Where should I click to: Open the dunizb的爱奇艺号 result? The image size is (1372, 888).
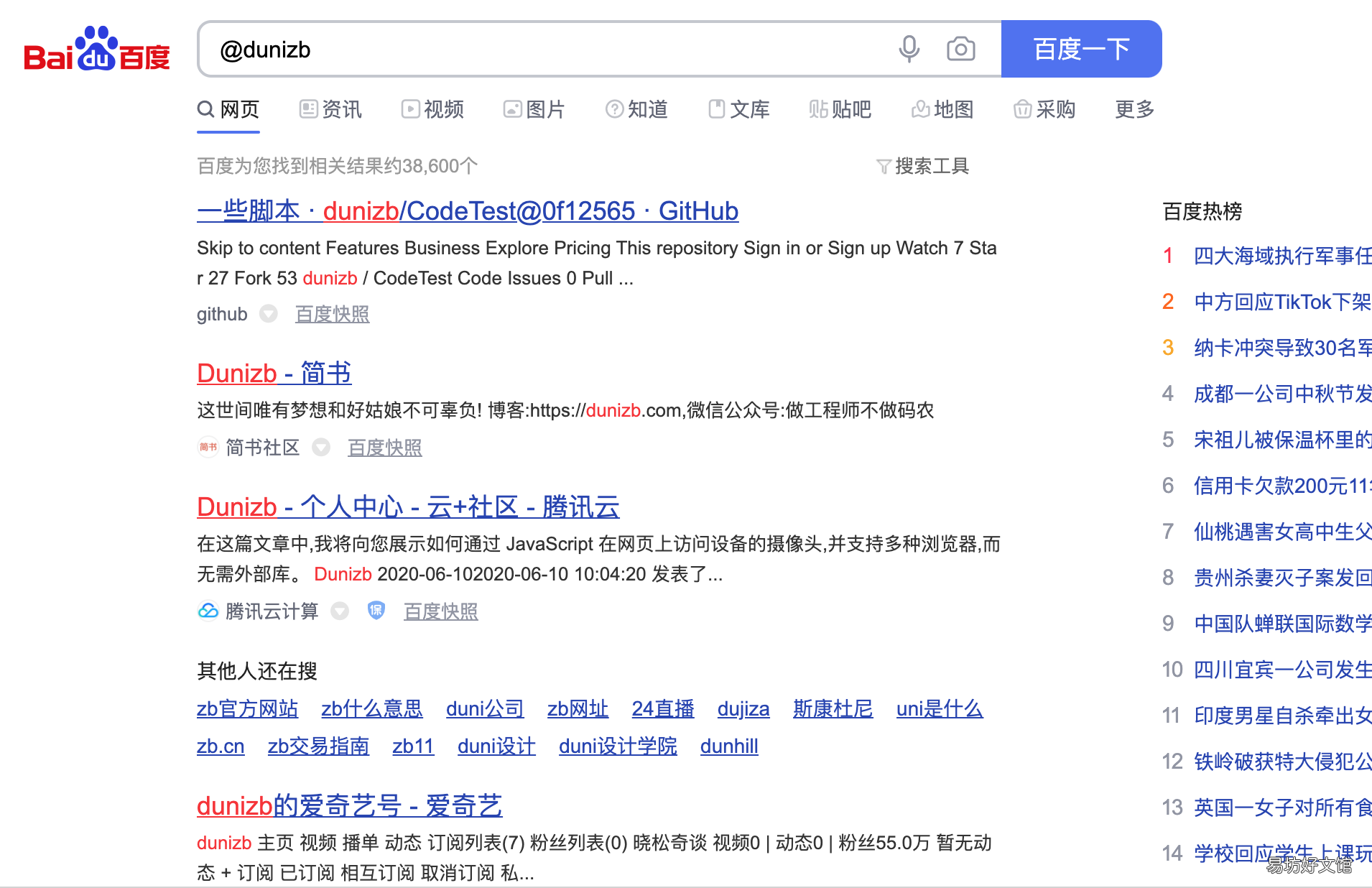pos(350,805)
